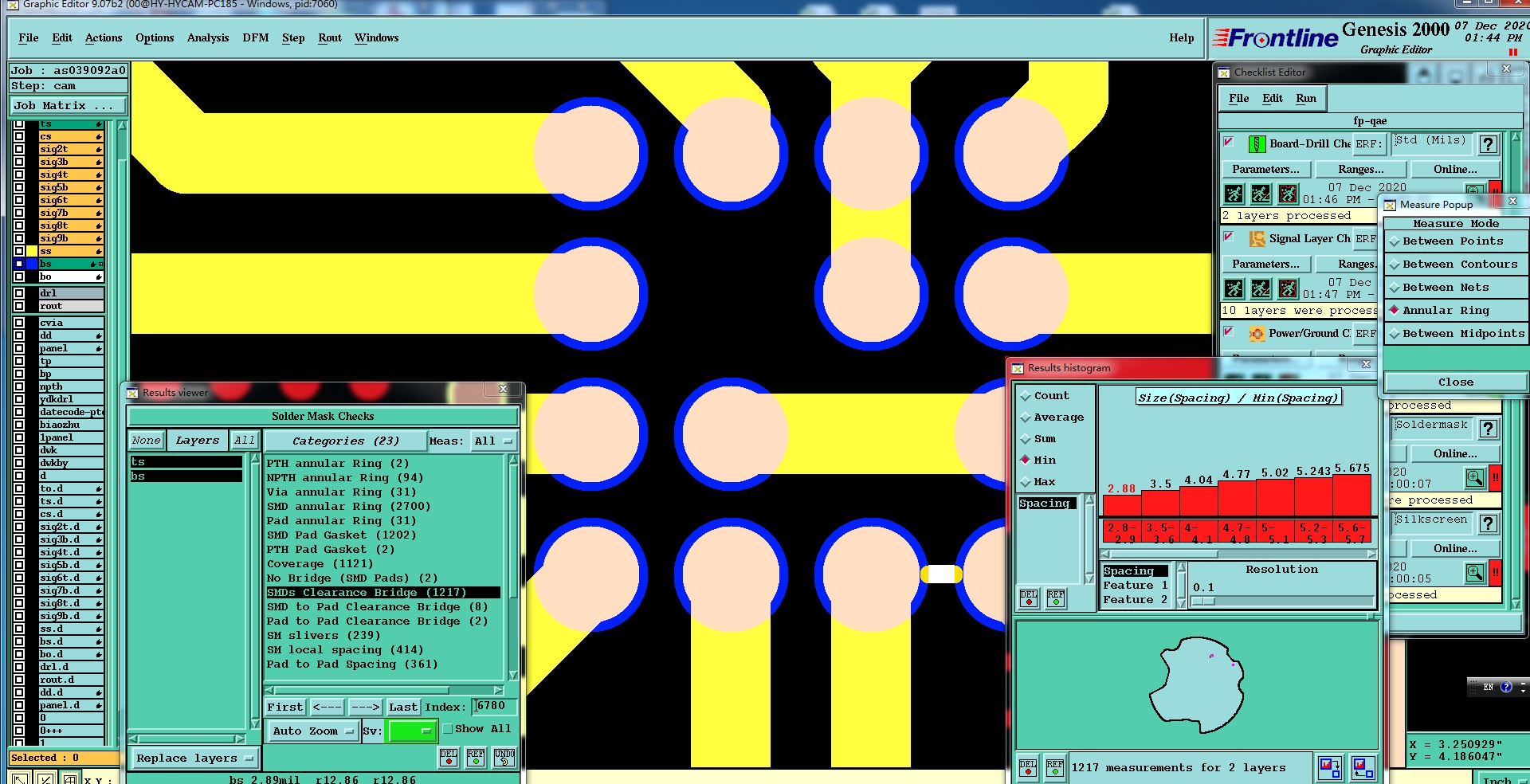The image size is (1530, 784).
Task: Click results magnifier icon in Silkscreen check
Action: pyautogui.click(x=1475, y=573)
